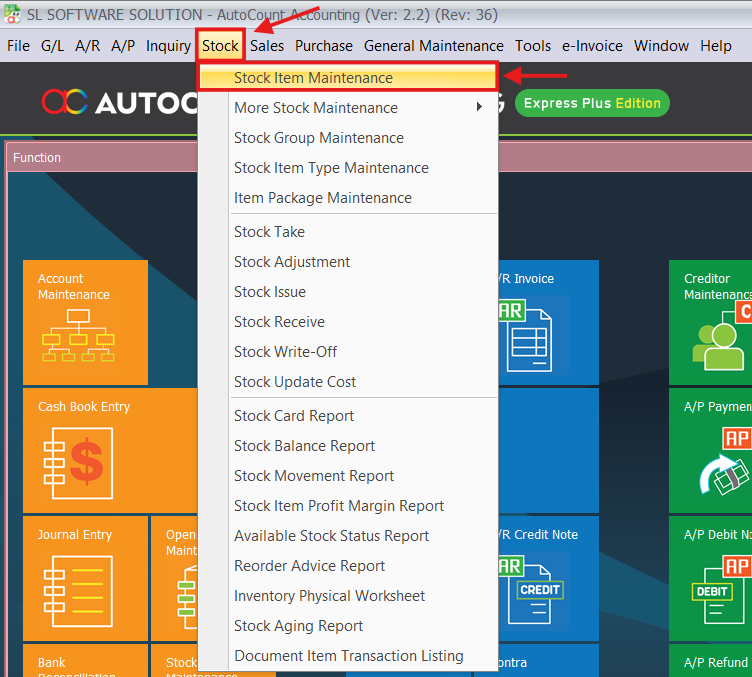Screen dimensions: 752x677
Task: Open the Account Maintenance tile
Action: click(x=85, y=322)
